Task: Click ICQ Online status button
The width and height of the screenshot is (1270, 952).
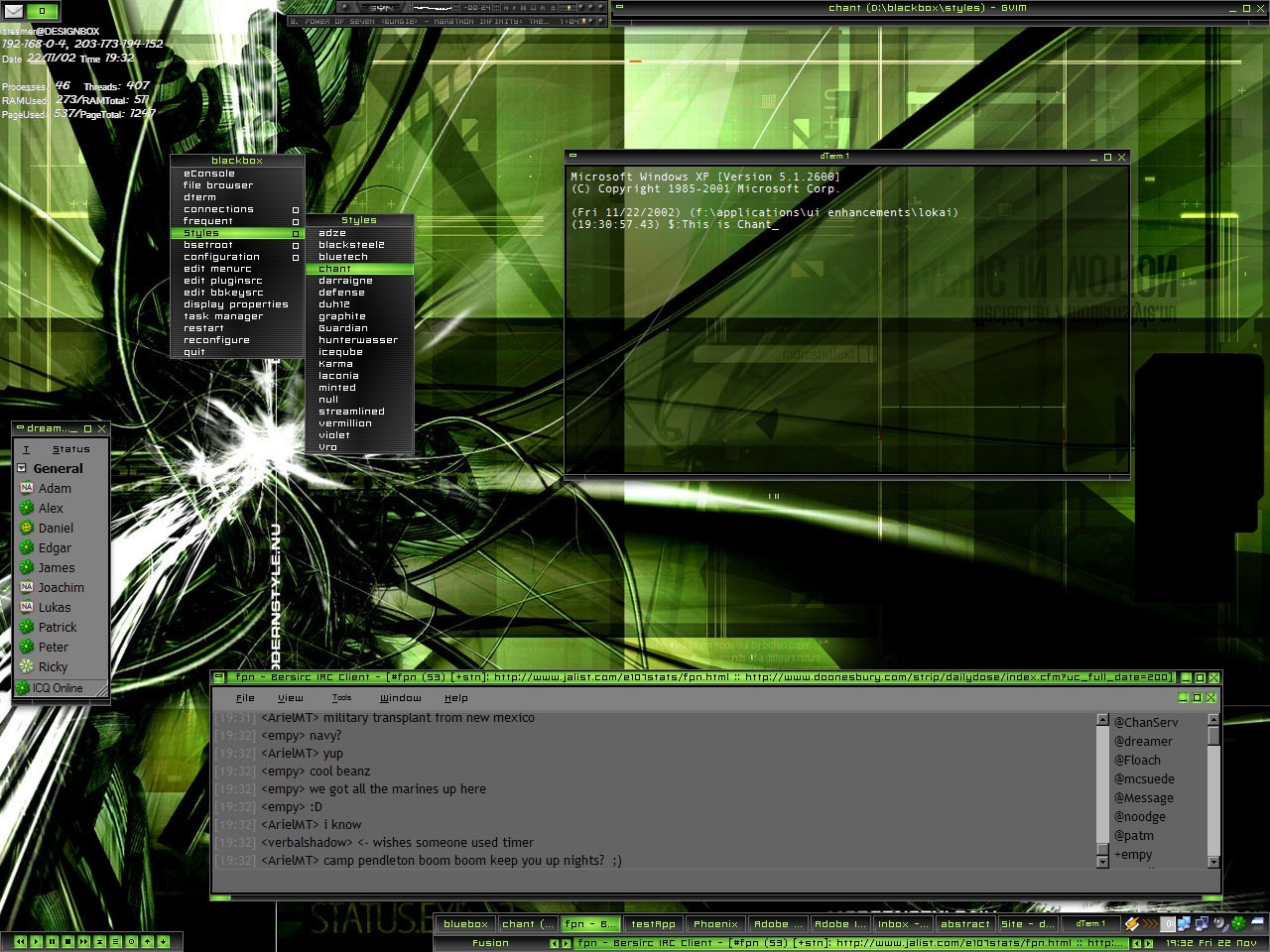Action: click(60, 687)
